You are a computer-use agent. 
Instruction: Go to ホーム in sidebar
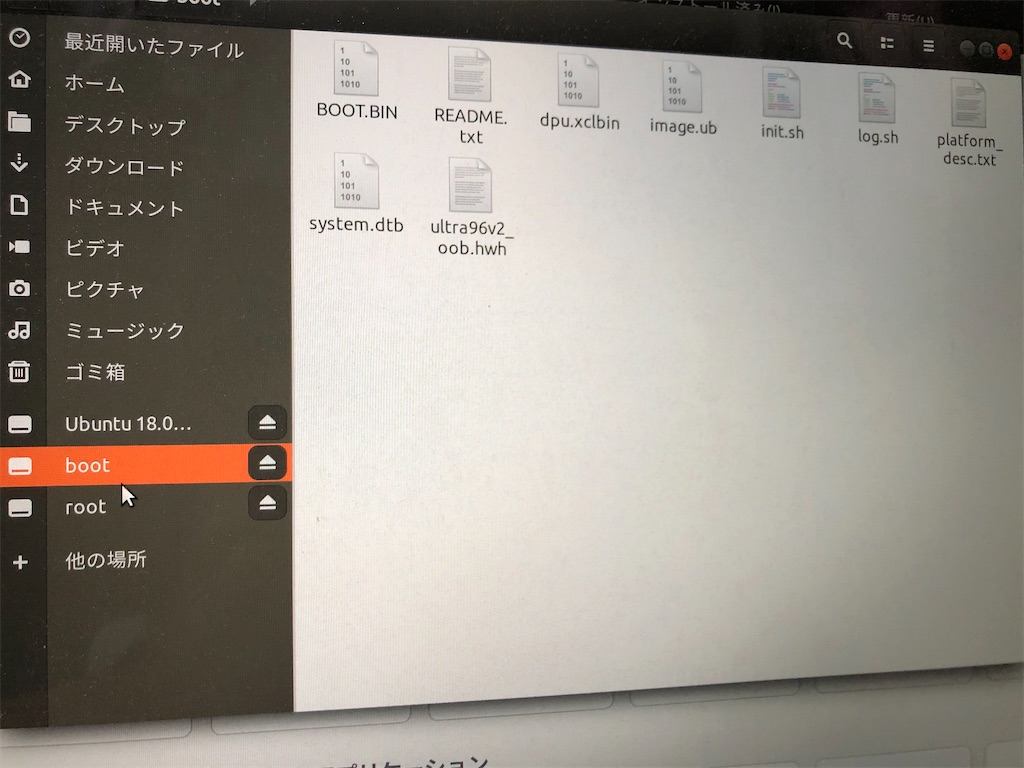pos(94,84)
